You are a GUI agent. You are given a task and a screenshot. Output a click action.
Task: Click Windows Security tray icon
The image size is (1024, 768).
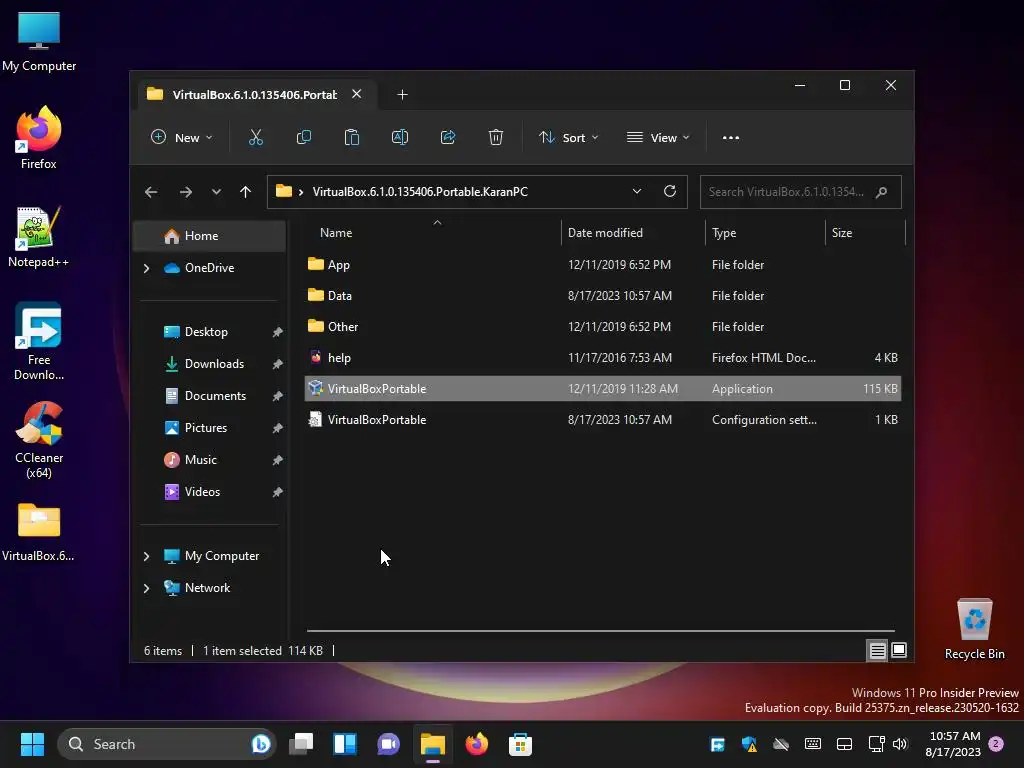point(749,744)
